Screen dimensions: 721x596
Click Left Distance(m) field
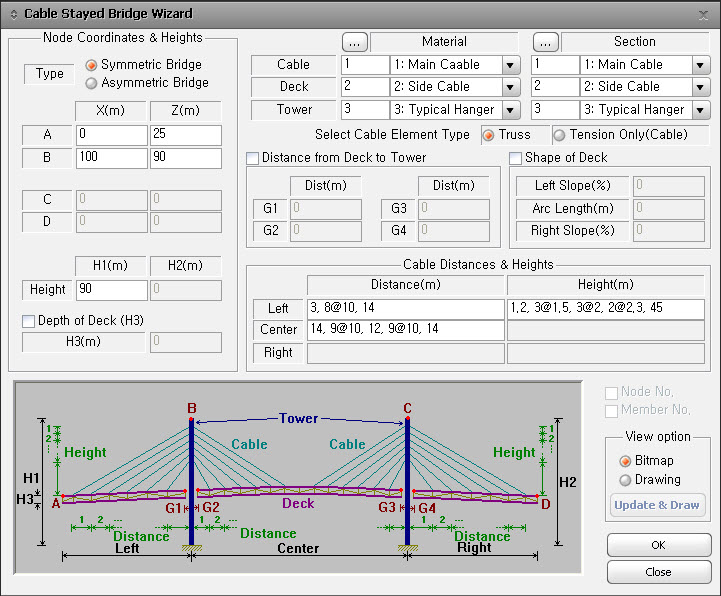tap(406, 309)
